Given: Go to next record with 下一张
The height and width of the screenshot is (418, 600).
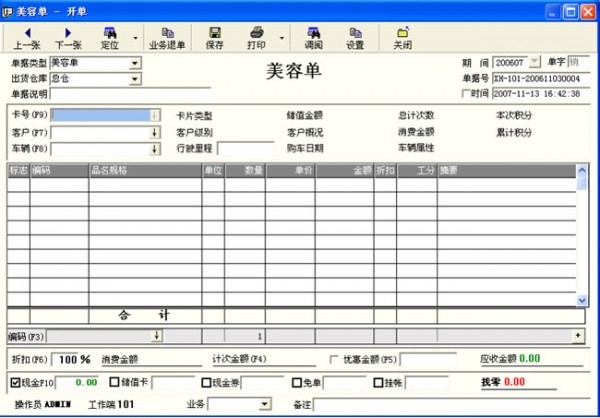Looking at the screenshot, I should (x=68, y=38).
